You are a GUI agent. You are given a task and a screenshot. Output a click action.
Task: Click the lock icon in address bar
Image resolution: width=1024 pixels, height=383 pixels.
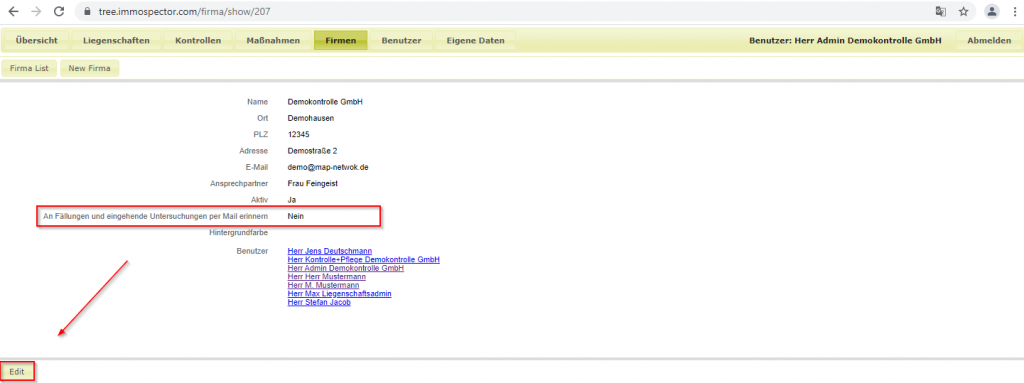pos(88,12)
